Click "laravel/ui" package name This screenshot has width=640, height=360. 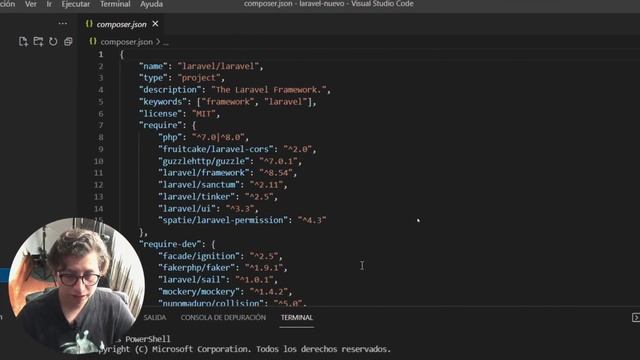[187, 209]
